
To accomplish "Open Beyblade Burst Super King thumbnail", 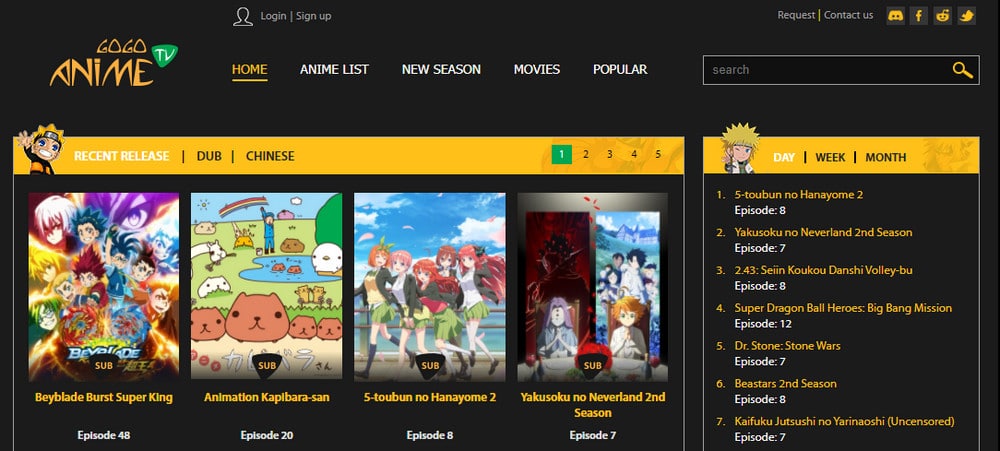I will coord(104,286).
